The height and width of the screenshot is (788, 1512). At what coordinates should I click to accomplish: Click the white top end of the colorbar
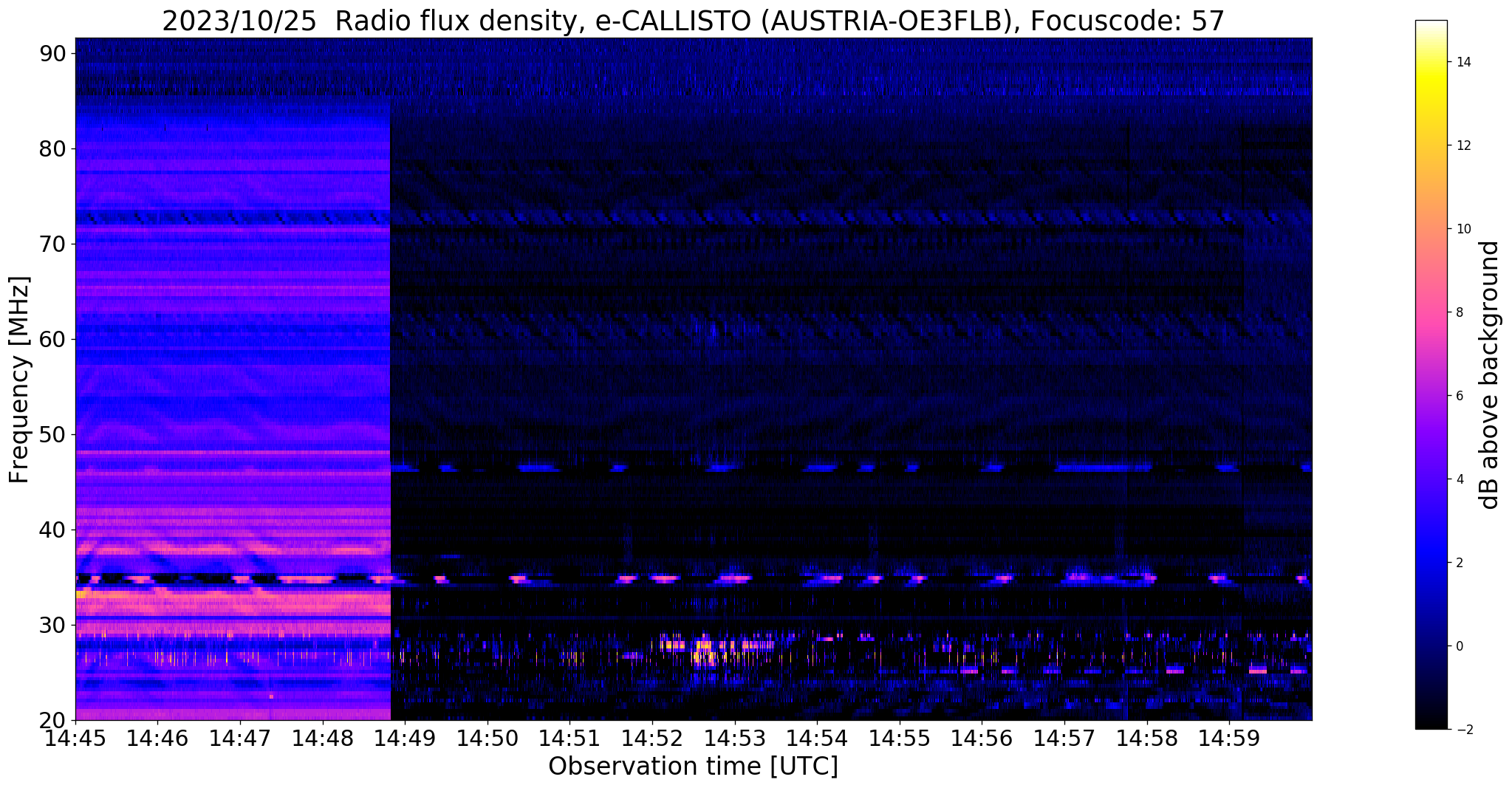pos(1431,25)
